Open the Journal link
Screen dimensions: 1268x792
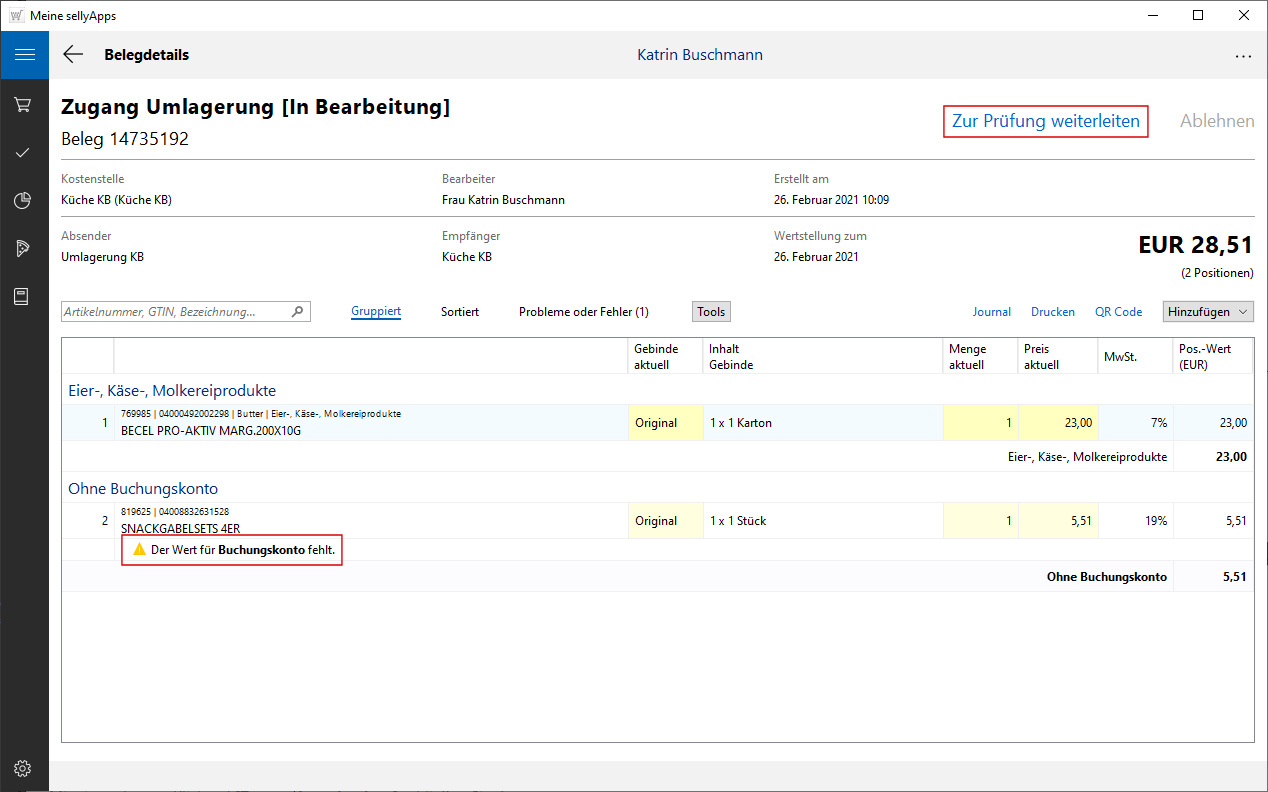991,312
